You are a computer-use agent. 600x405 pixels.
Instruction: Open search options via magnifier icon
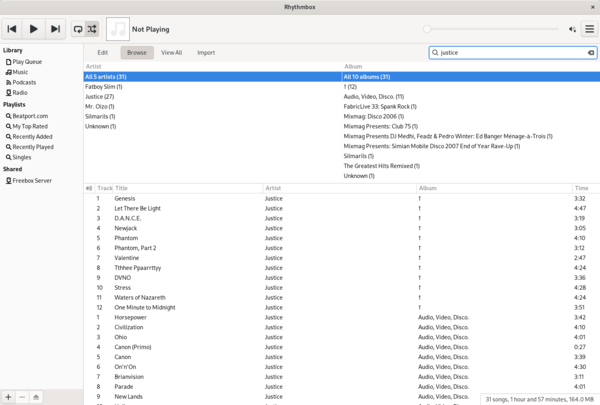tap(436, 52)
